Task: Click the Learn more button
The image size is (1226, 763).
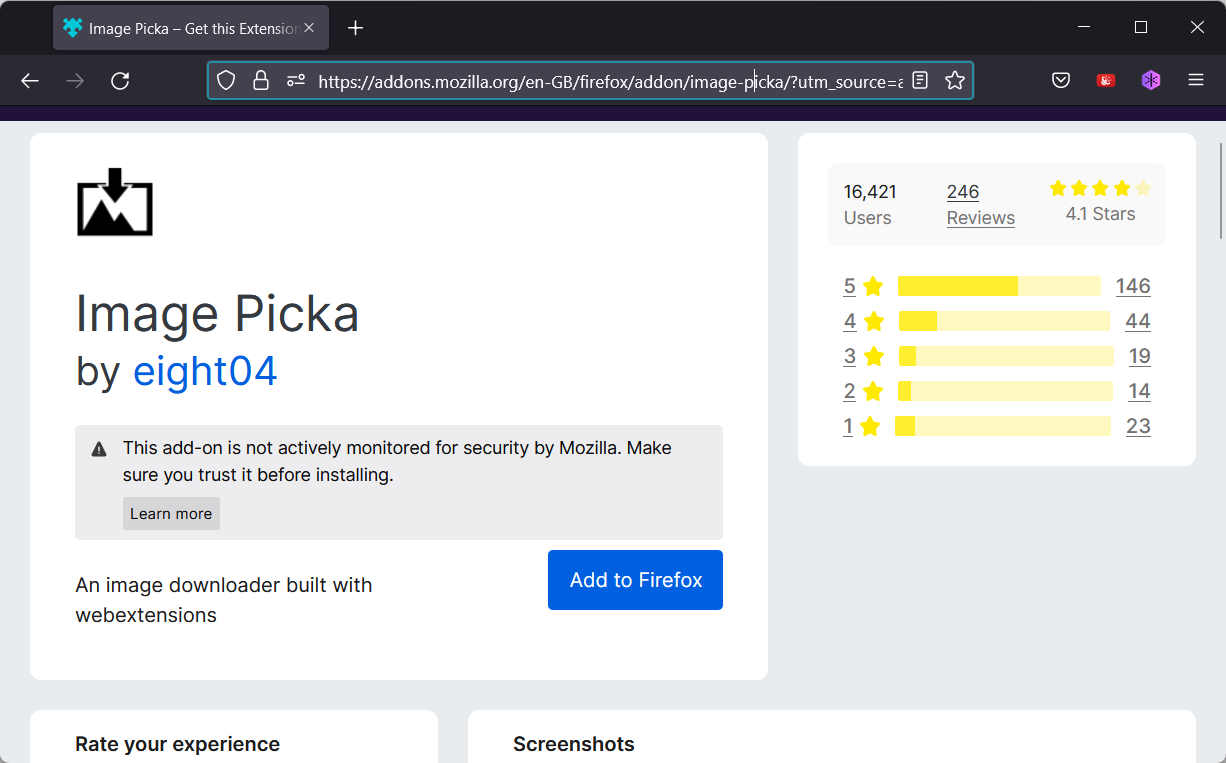Action: pos(171,513)
